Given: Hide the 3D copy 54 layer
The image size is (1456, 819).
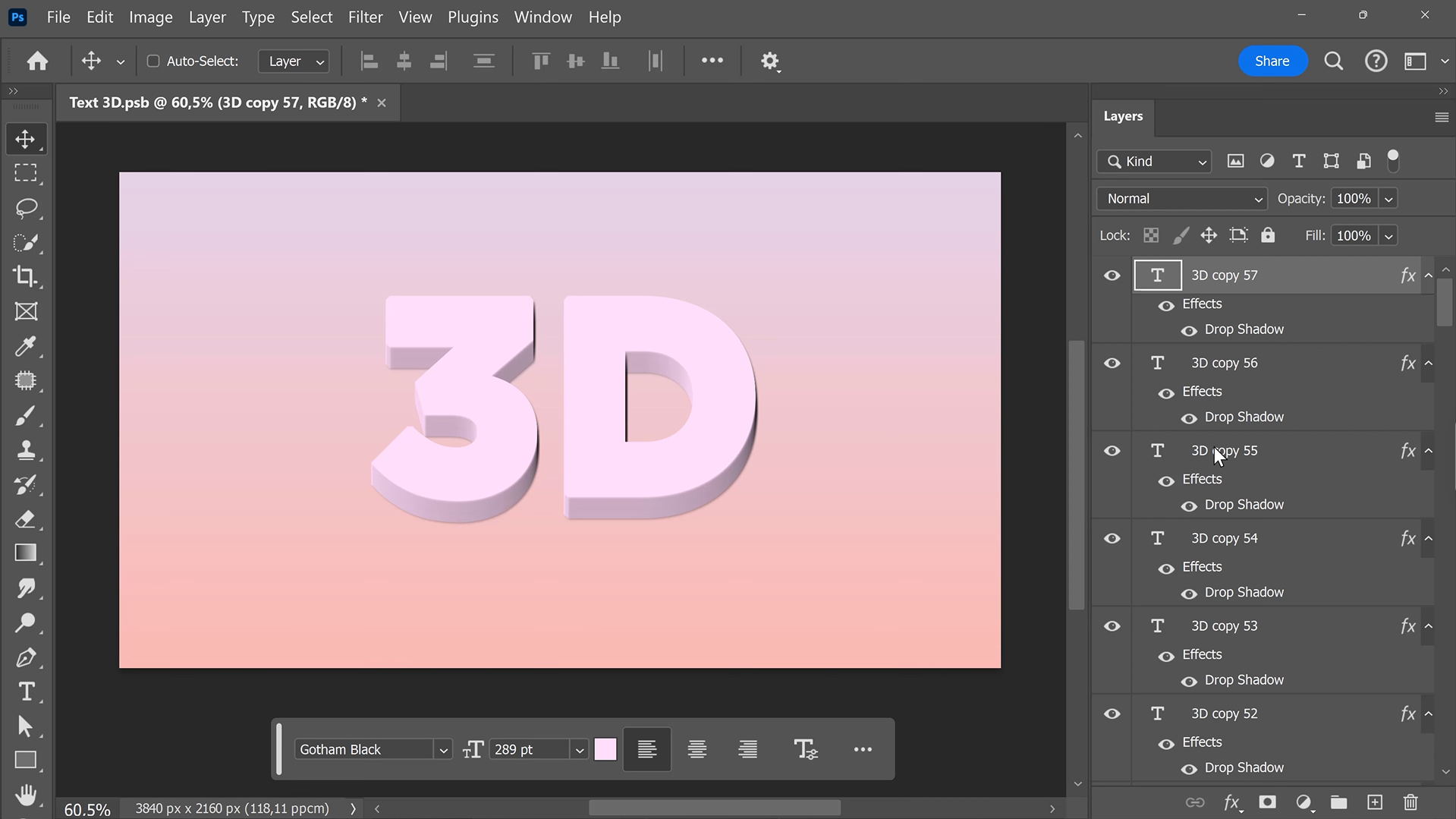Looking at the screenshot, I should coord(1112,538).
